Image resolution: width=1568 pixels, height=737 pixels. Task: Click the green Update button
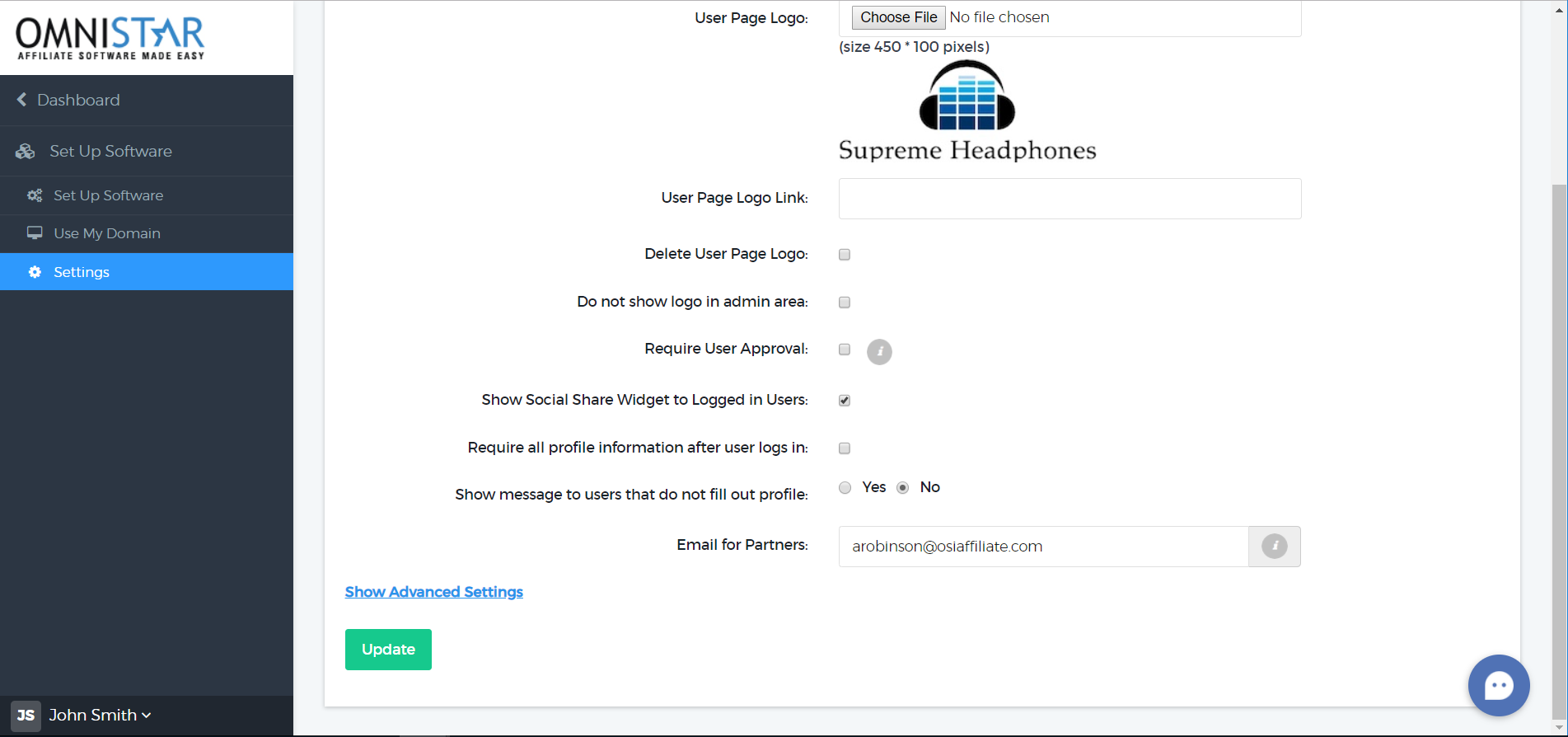(388, 650)
